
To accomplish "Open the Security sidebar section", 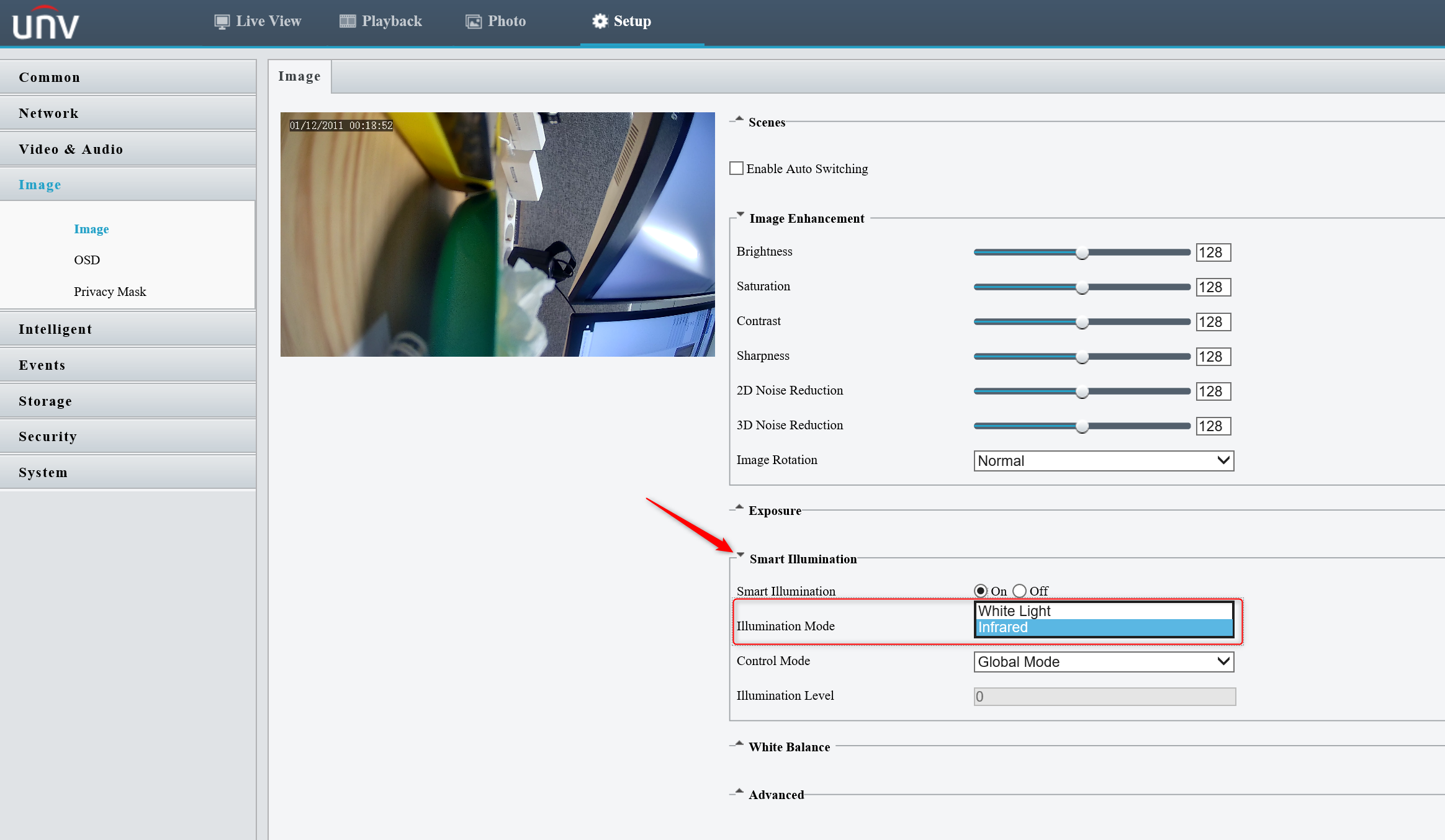I will pyautogui.click(x=128, y=437).
